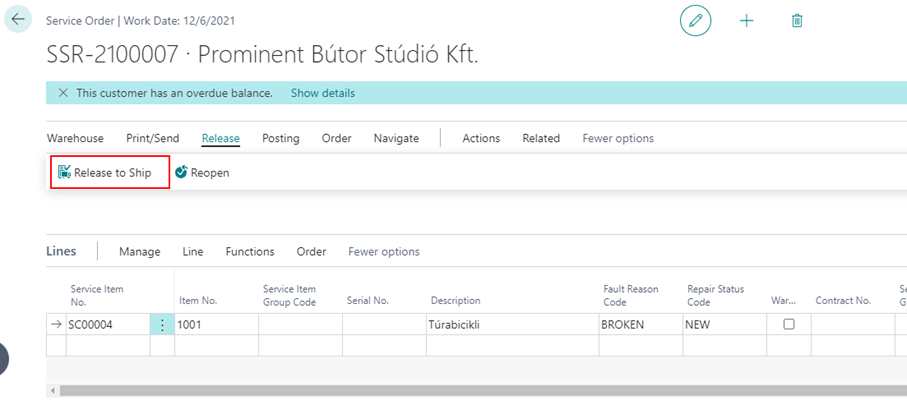This screenshot has height=414, width=907.
Task: Click the trash delete icon
Action: (x=797, y=20)
